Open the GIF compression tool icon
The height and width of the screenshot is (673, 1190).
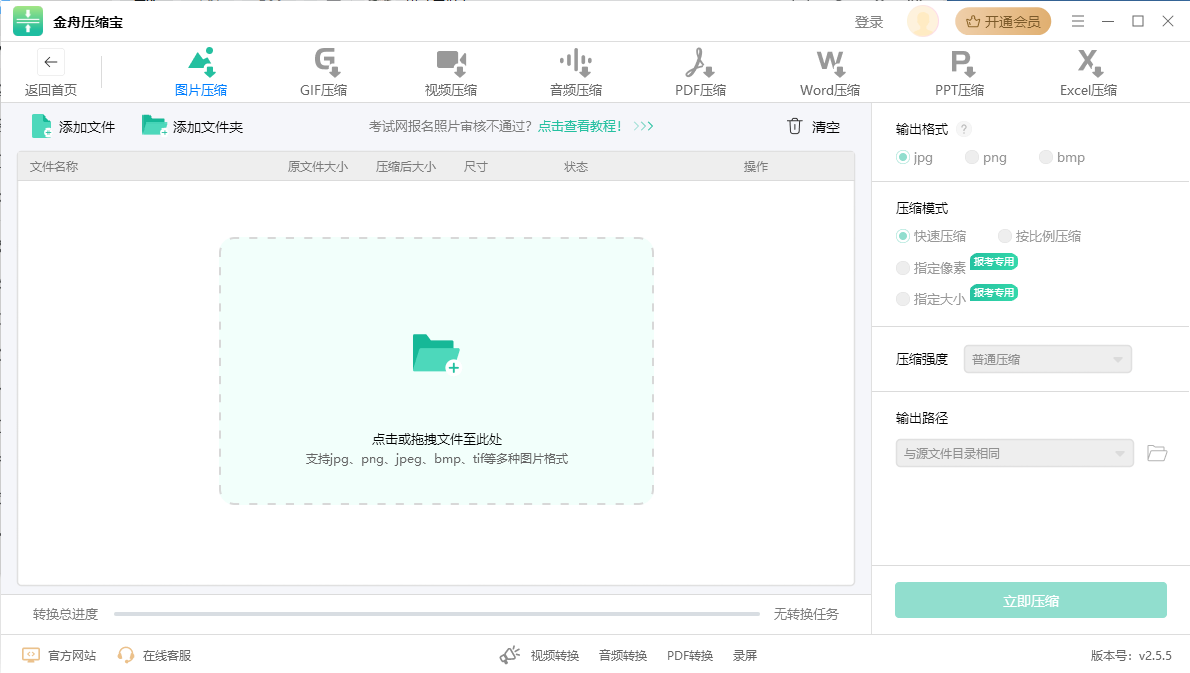click(x=326, y=63)
